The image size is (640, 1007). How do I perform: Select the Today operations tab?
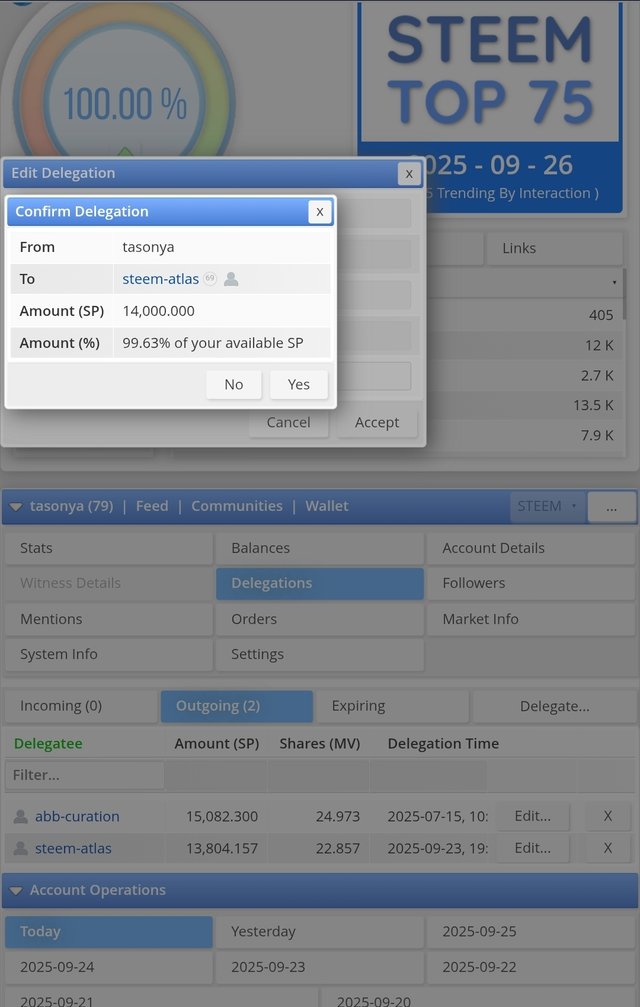coord(108,932)
